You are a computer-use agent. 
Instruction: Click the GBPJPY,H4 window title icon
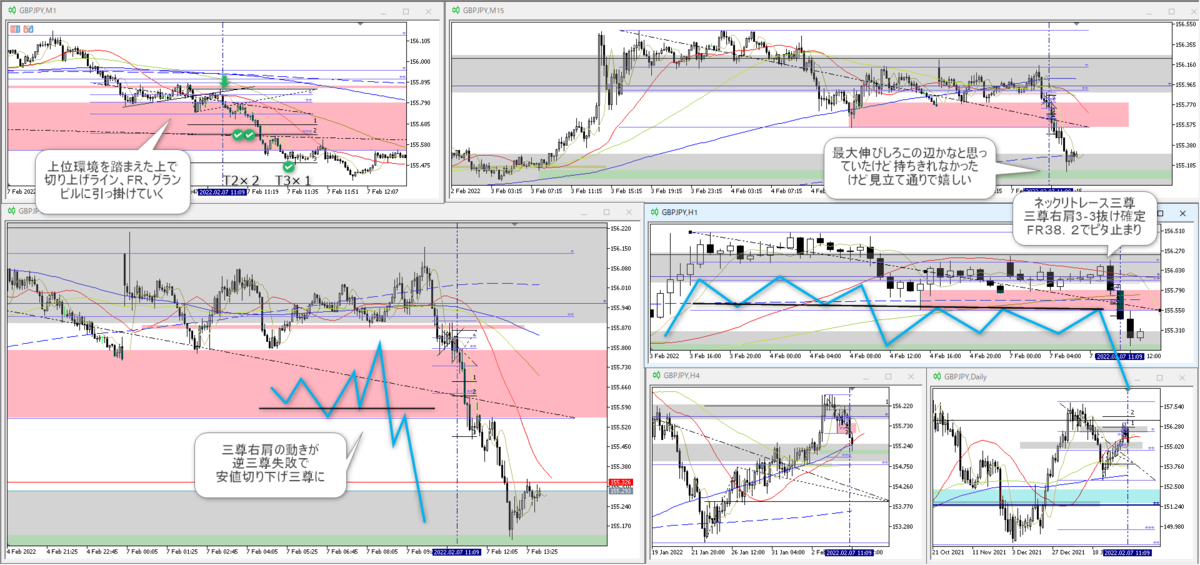(x=655, y=374)
